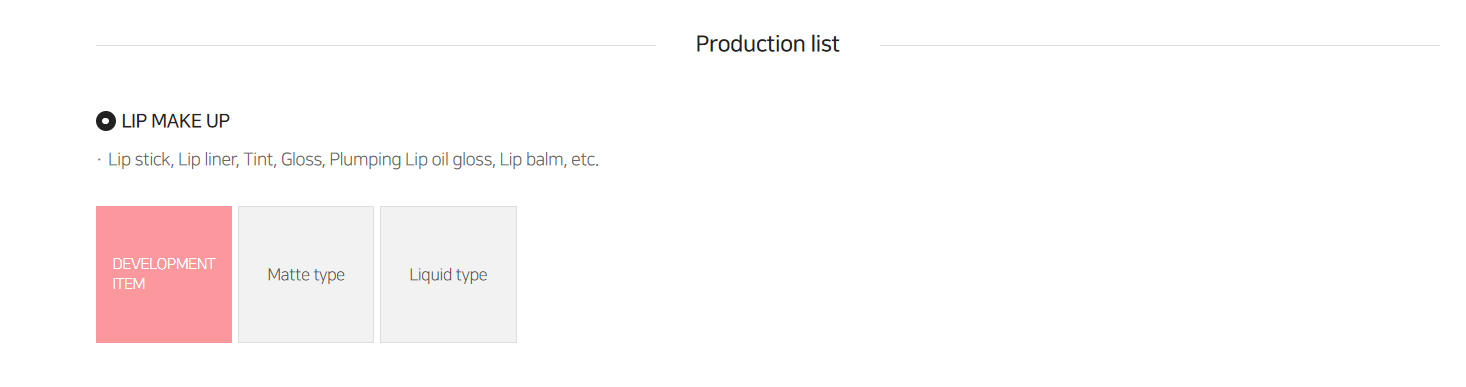Click the word DEVELOPMENT in the pink tile
The image size is (1466, 387).
tap(164, 264)
